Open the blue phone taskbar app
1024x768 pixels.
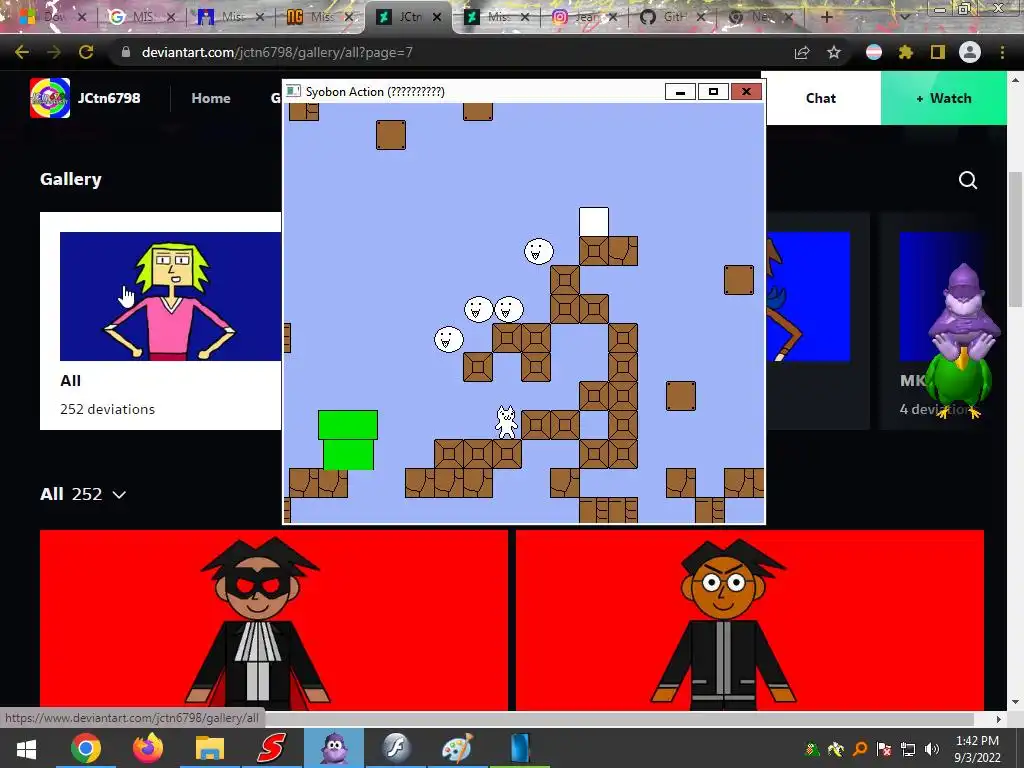click(520, 748)
